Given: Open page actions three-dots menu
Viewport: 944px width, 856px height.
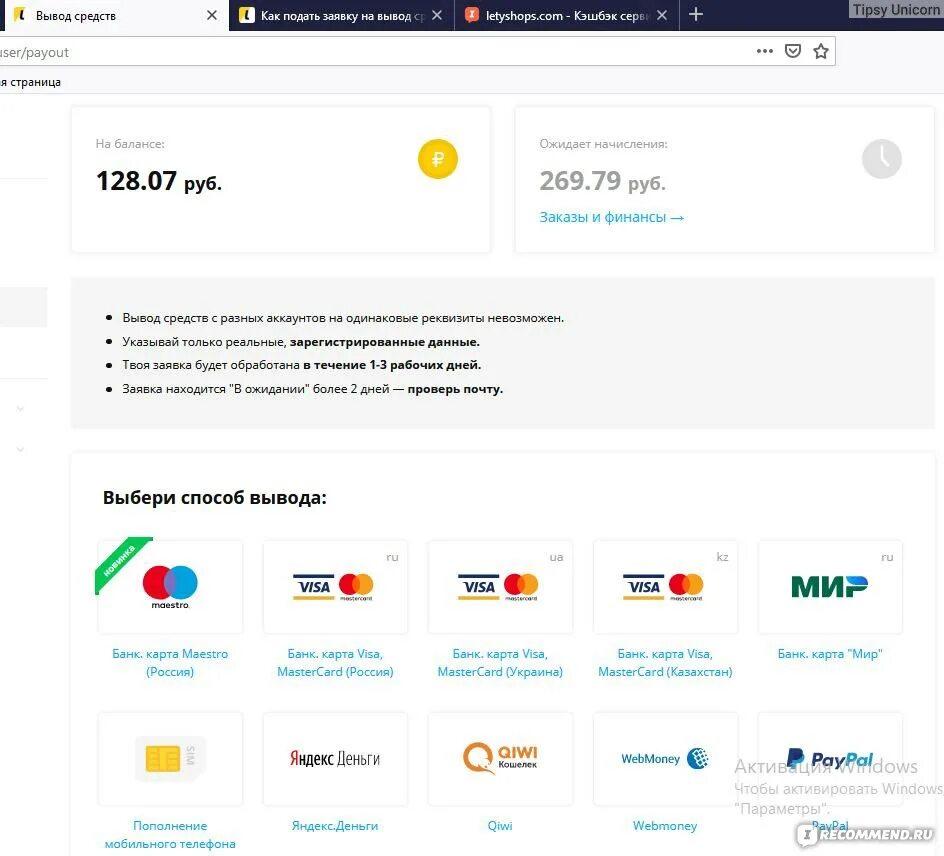Looking at the screenshot, I should 765,51.
